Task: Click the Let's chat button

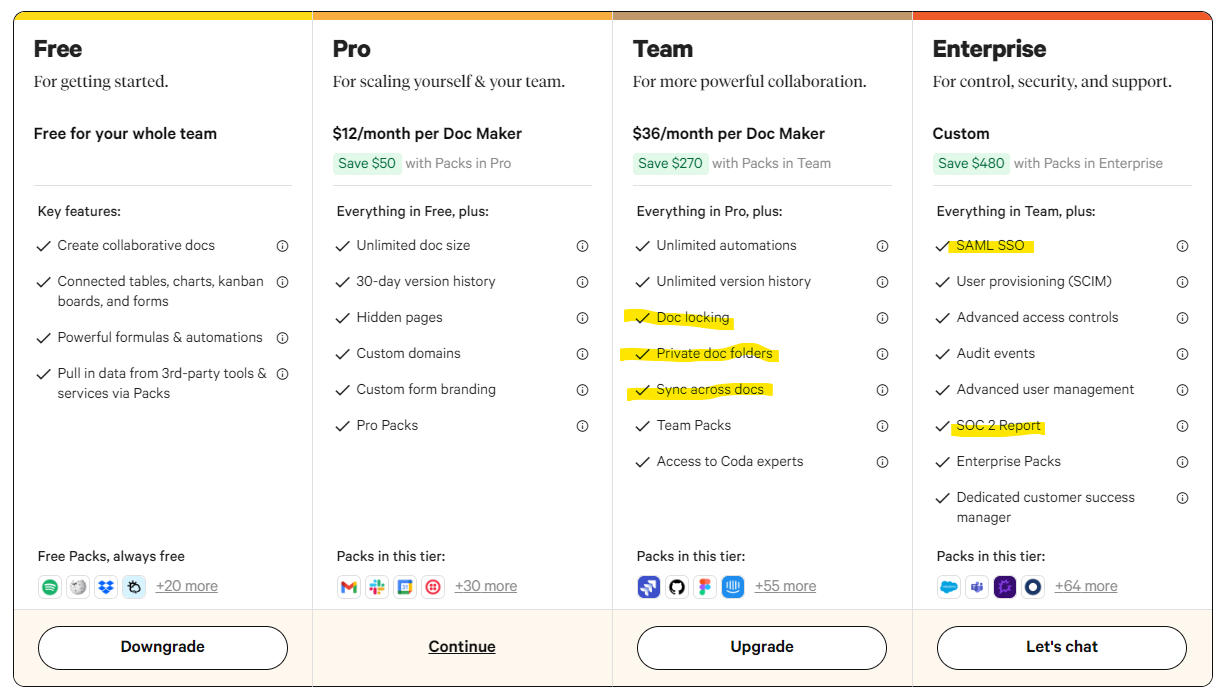Action: 1062,647
